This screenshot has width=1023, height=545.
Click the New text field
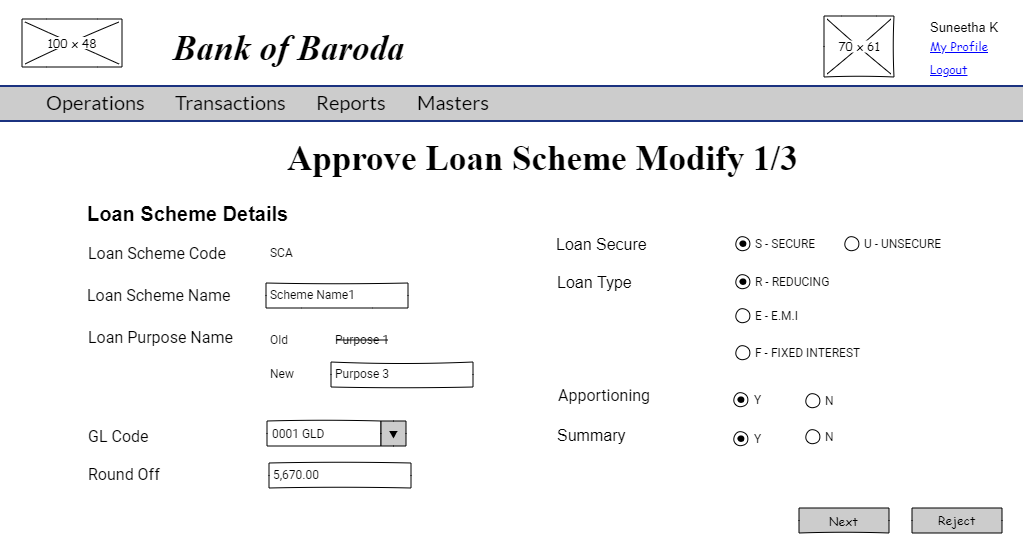(293, 374)
